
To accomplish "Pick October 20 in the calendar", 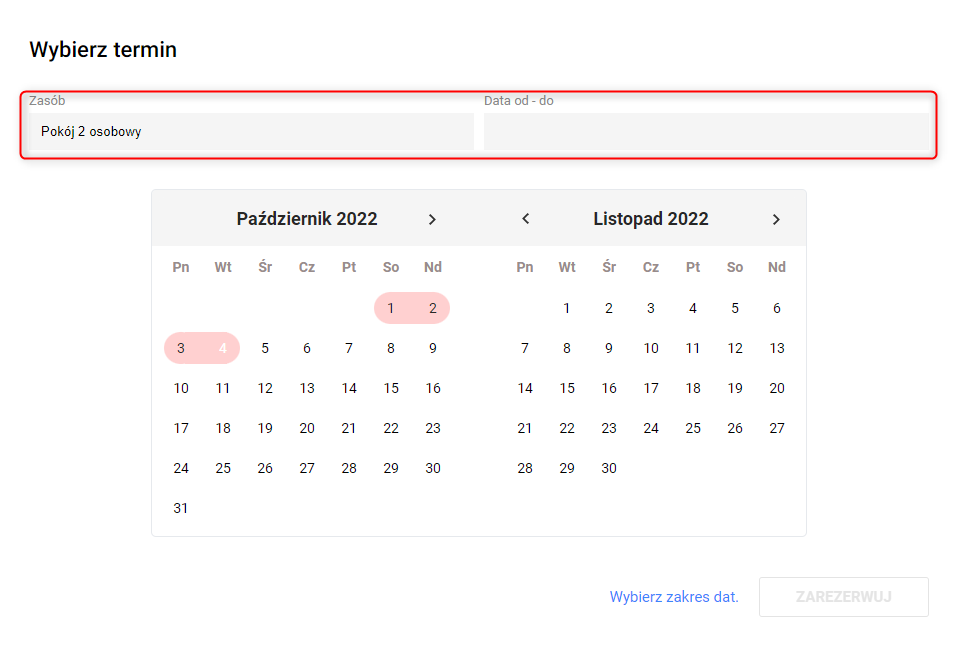I will click(307, 428).
